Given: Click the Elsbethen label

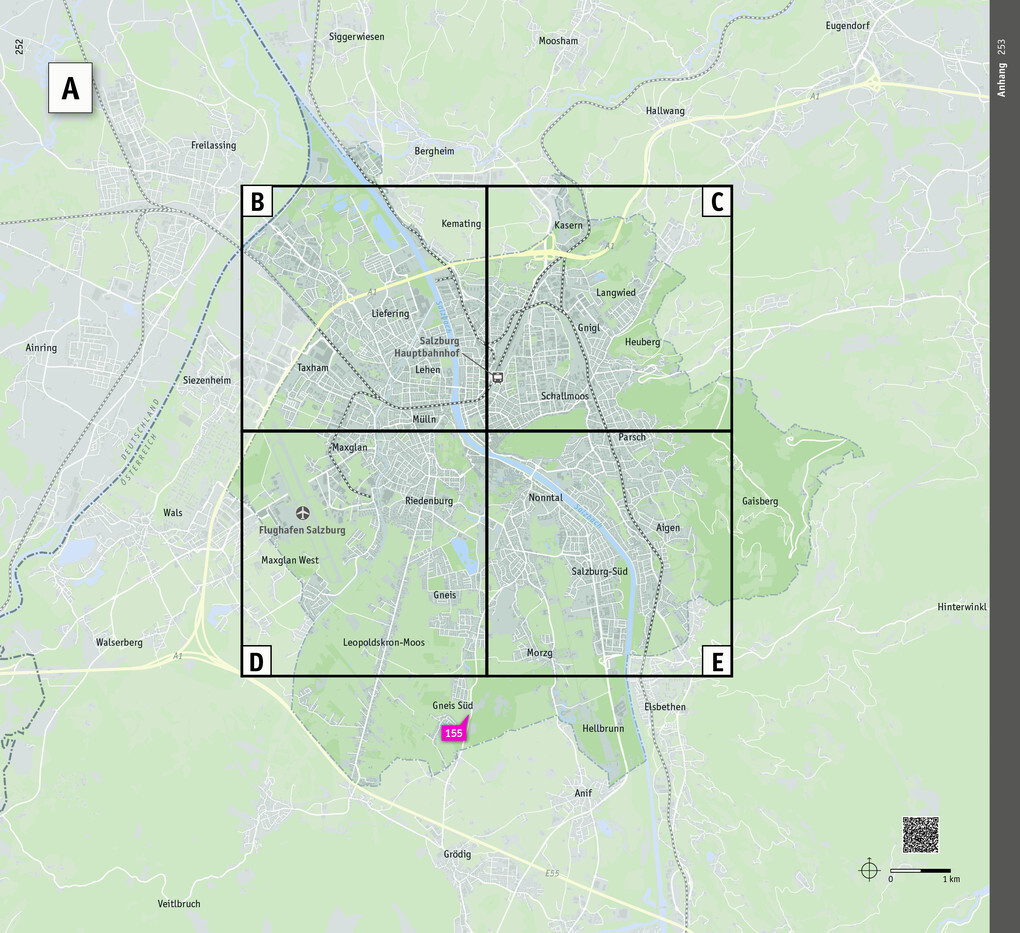Looking at the screenshot, I should tap(664, 707).
